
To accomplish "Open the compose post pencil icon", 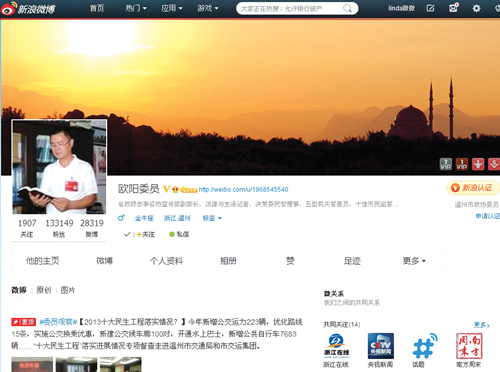I will coord(430,8).
